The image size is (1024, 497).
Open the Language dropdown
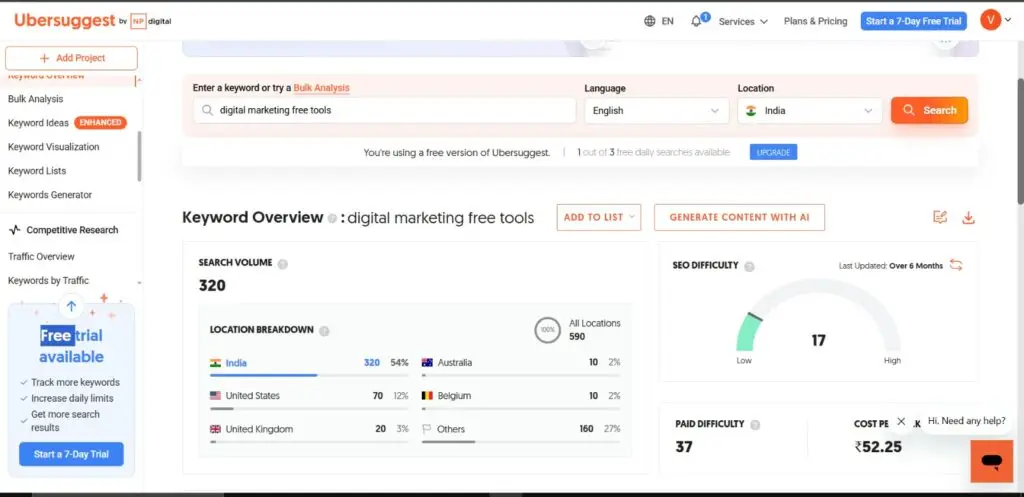point(656,110)
